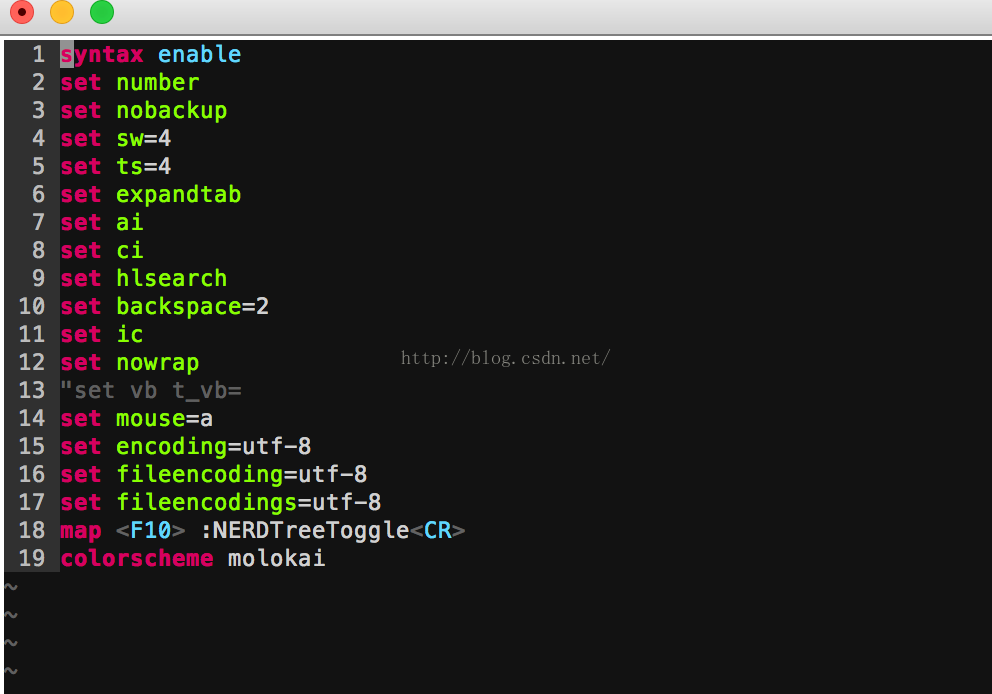The height and width of the screenshot is (694, 992).
Task: Click 'mouse=a' on line 14
Action: click(x=164, y=418)
